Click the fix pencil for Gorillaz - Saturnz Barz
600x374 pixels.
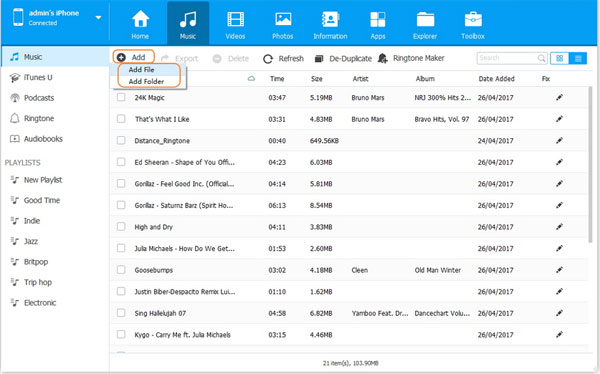[x=559, y=205]
